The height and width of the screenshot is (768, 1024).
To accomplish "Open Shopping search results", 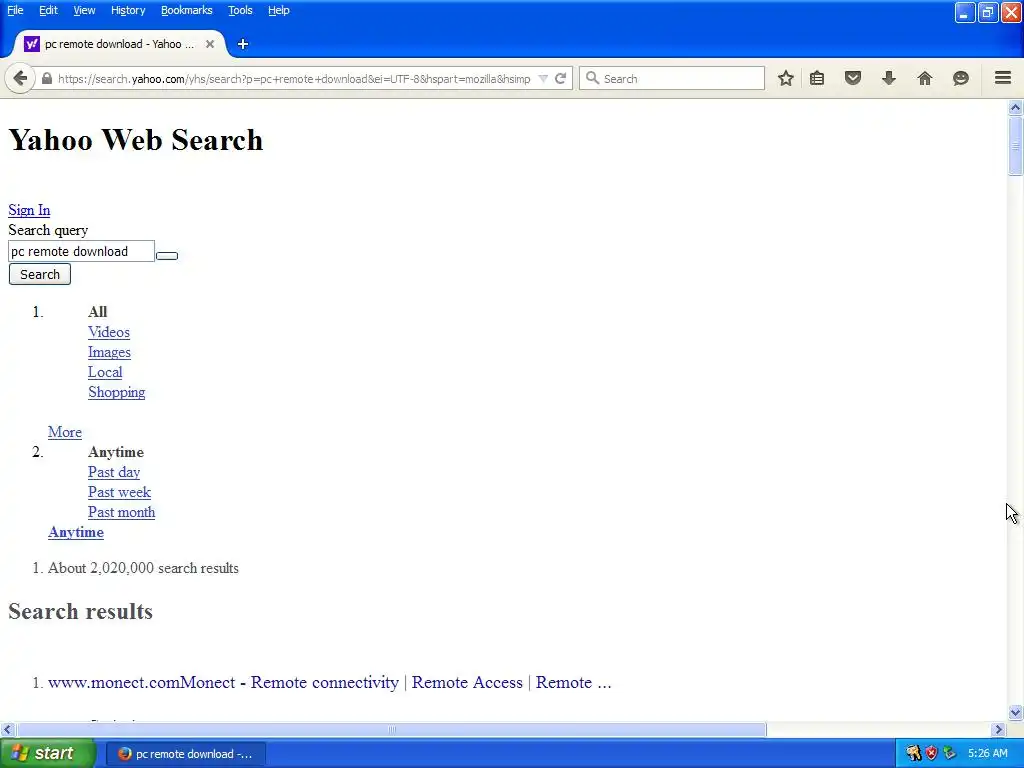I will click(x=117, y=392).
